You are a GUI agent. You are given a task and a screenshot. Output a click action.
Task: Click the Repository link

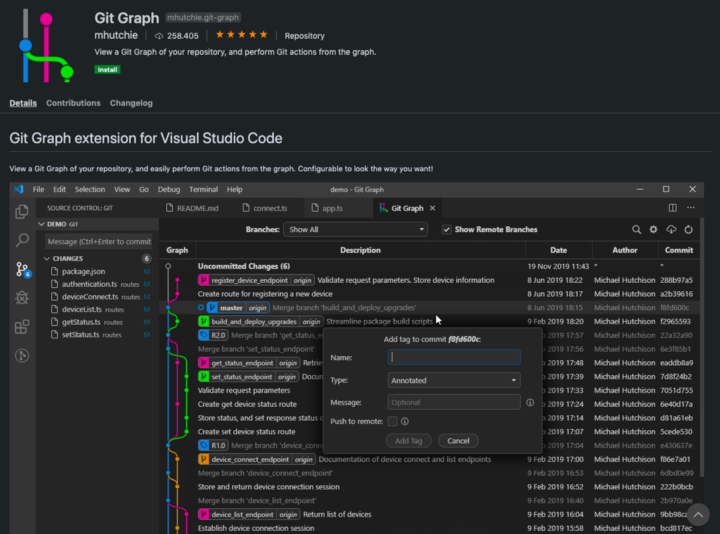(304, 36)
